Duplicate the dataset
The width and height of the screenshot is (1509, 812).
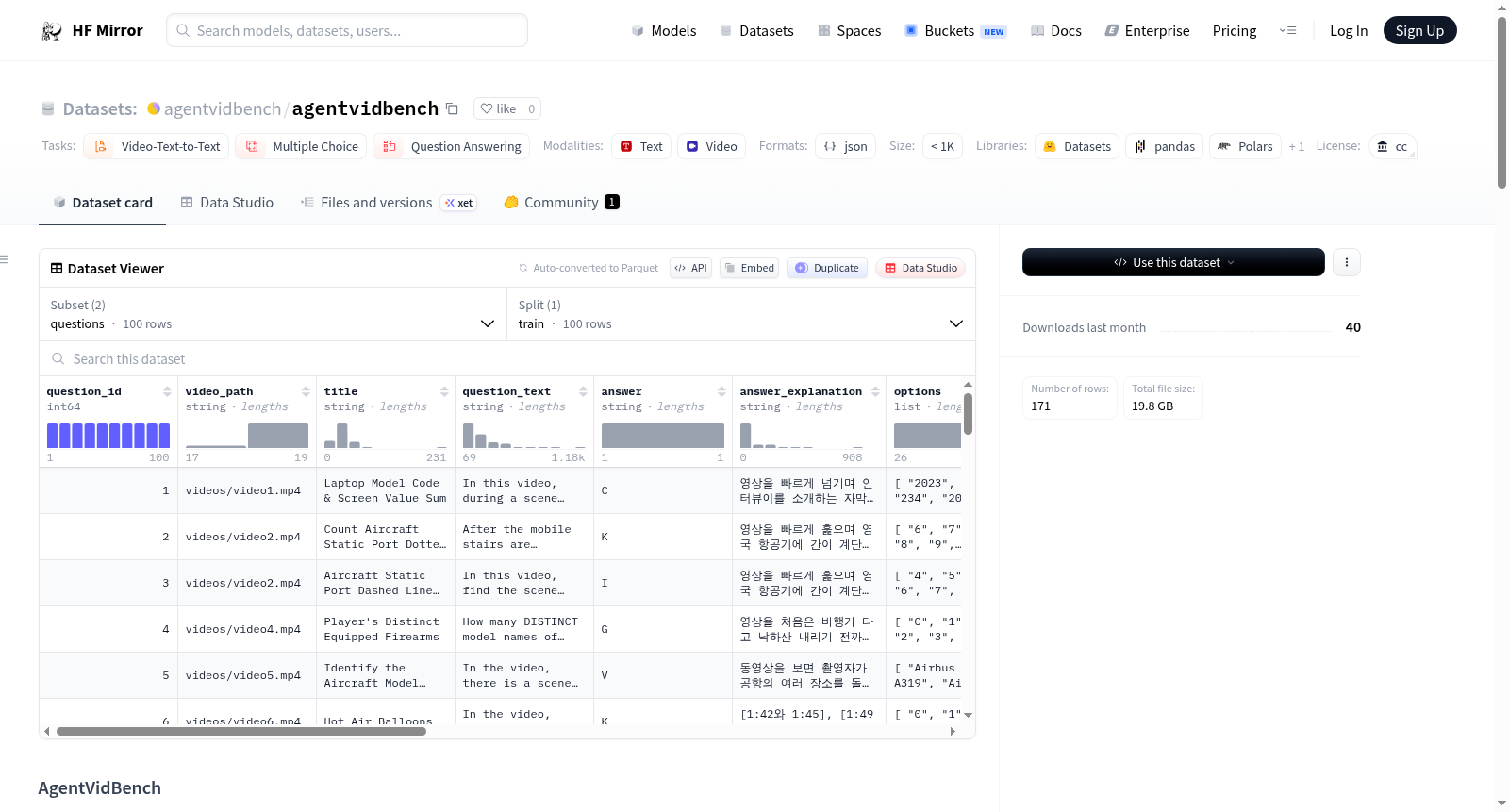(x=827, y=268)
